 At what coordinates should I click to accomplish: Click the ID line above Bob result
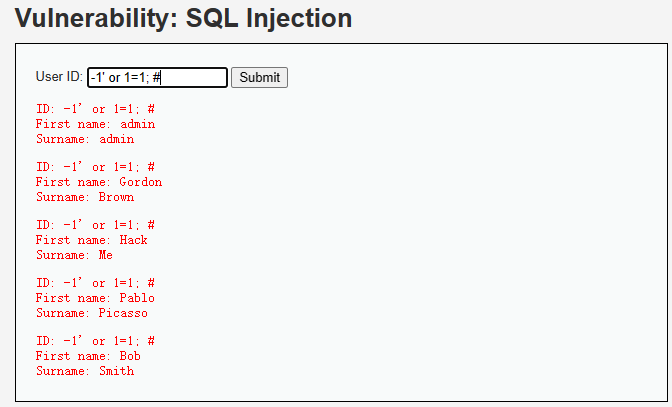(95, 341)
